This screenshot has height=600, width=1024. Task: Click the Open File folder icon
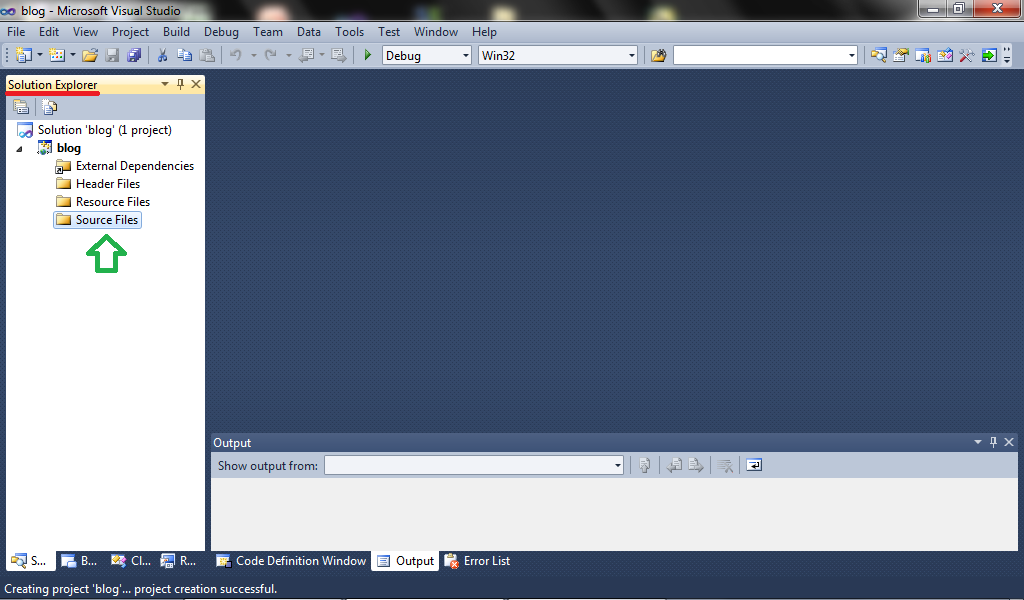point(90,55)
